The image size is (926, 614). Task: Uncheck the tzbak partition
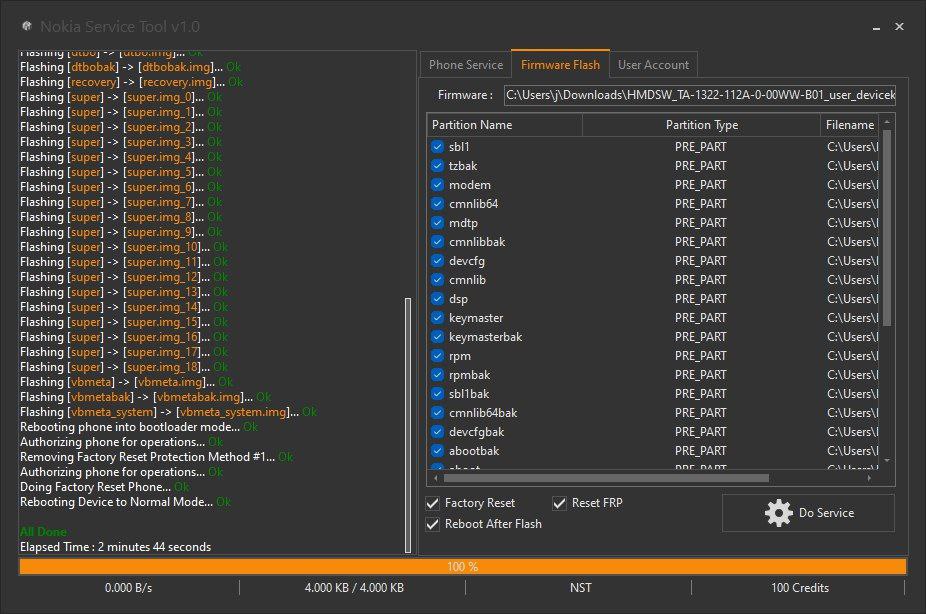[x=437, y=165]
